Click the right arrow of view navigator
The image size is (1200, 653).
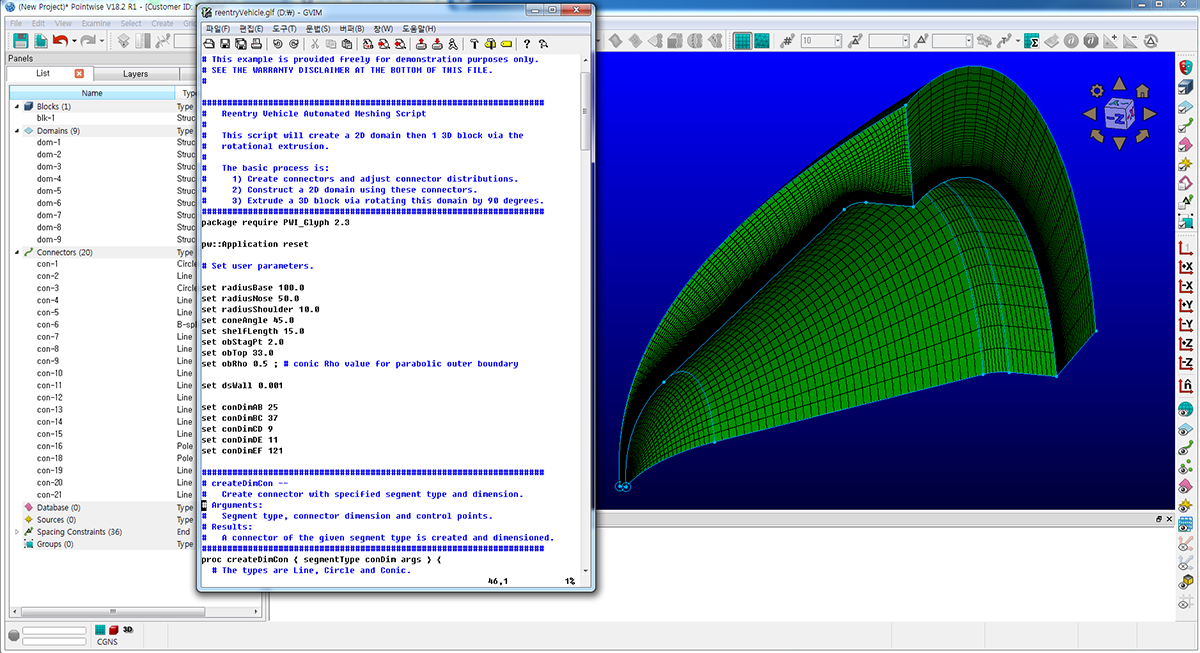pyautogui.click(x=1149, y=114)
